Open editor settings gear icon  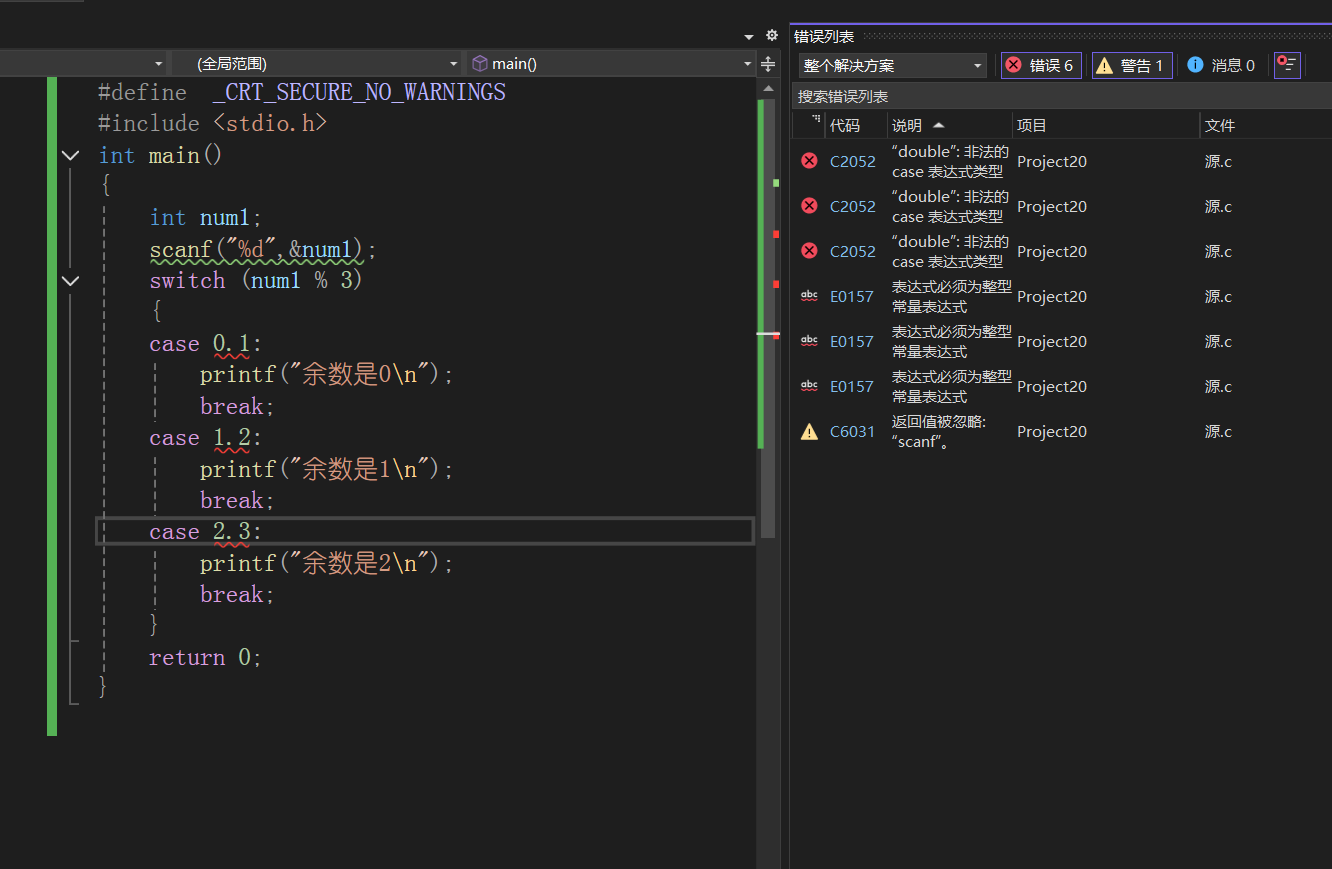click(771, 35)
